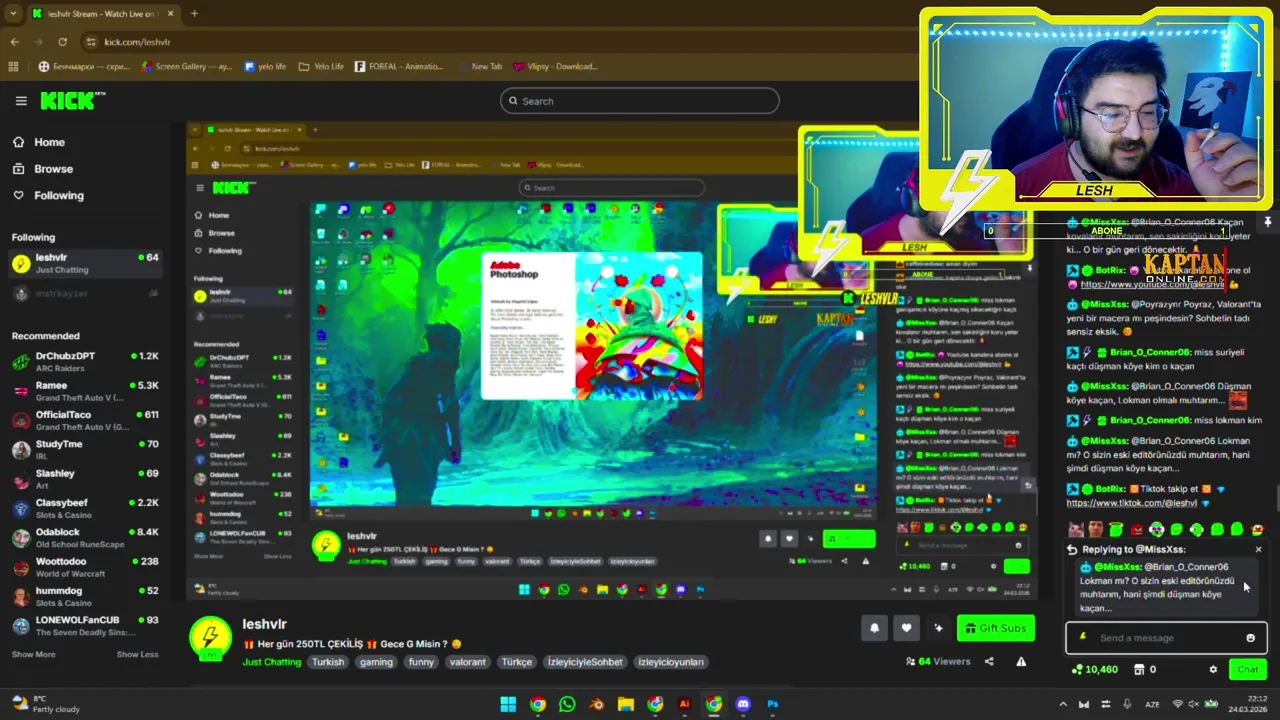The width and height of the screenshot is (1280, 720).
Task: Select the İzleyiciyleSohbet tag
Action: point(585,662)
